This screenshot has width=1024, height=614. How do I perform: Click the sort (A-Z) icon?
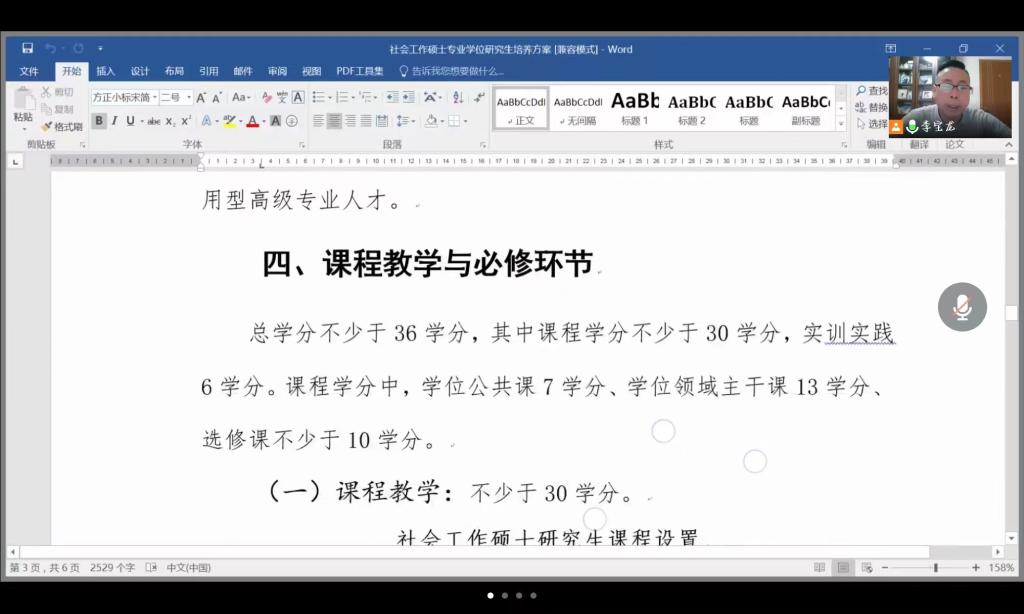pos(458,97)
